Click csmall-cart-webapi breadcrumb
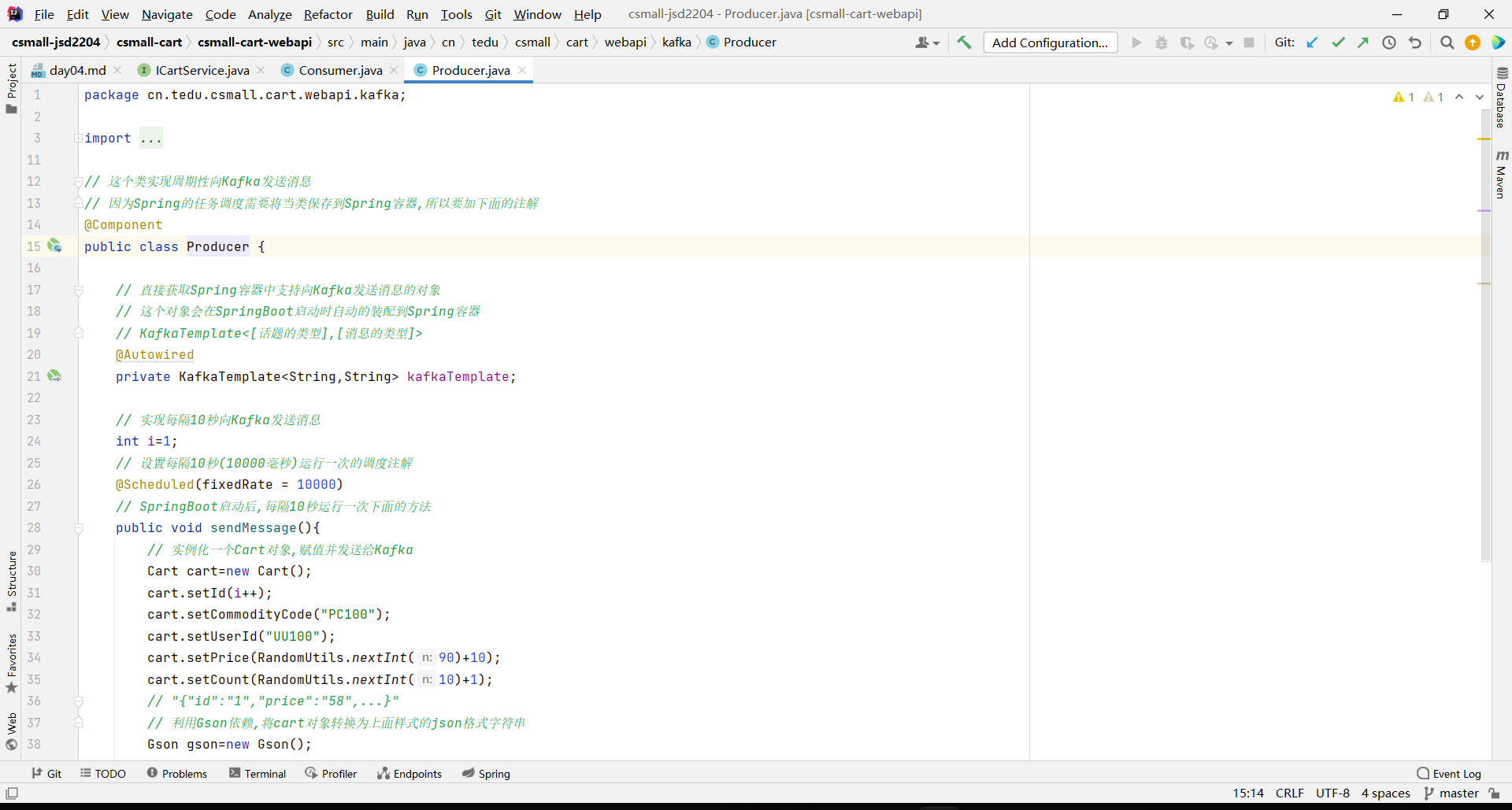The height and width of the screenshot is (810, 1512). (254, 43)
